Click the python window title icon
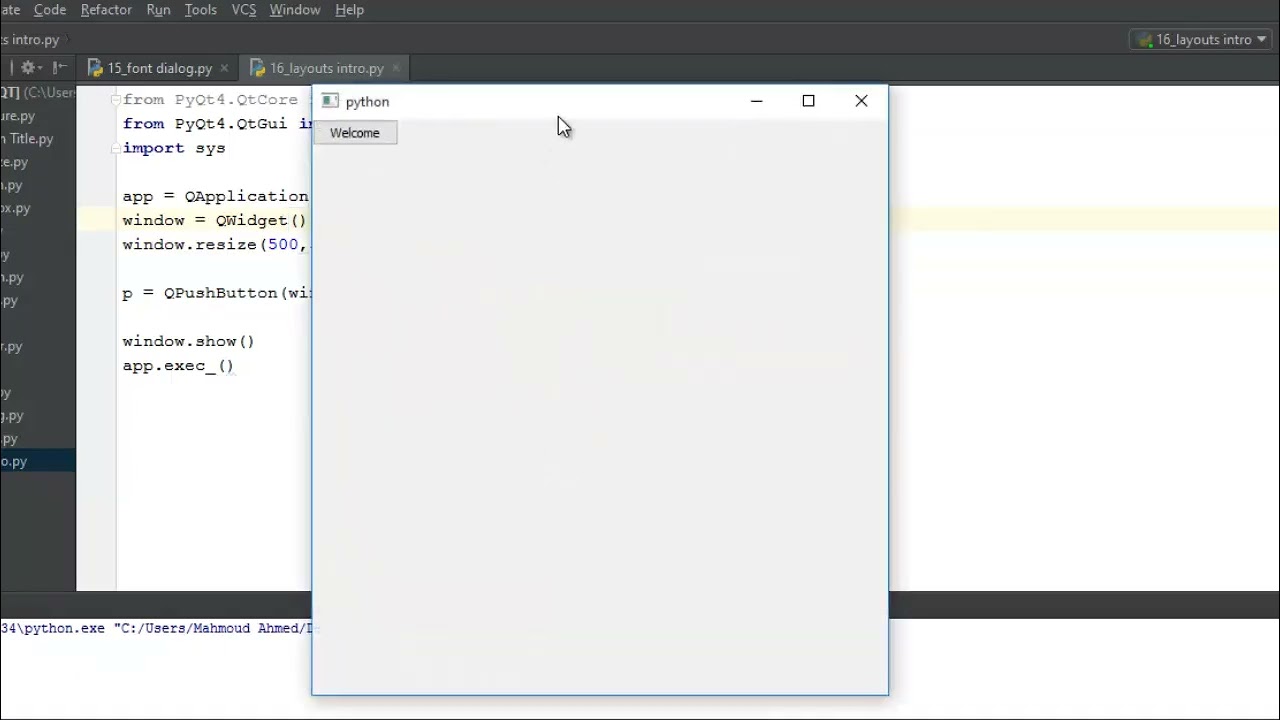Screen dimensions: 1280x720 click(x=330, y=101)
